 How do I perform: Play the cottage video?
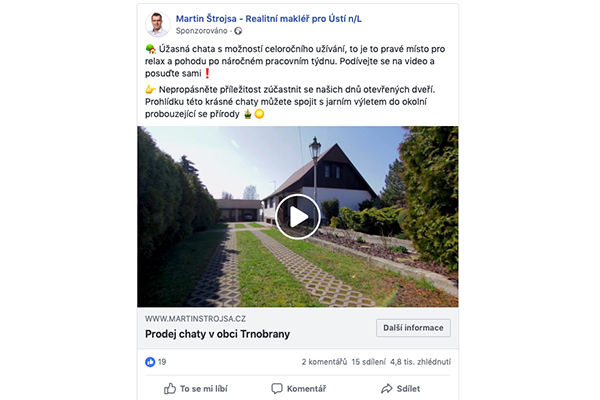click(298, 217)
